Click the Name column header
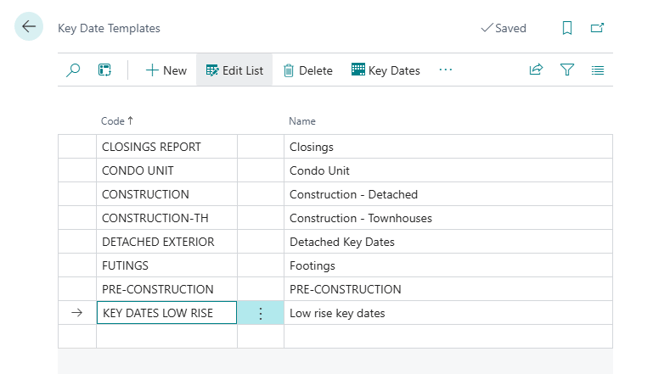670x374 pixels. pos(302,121)
